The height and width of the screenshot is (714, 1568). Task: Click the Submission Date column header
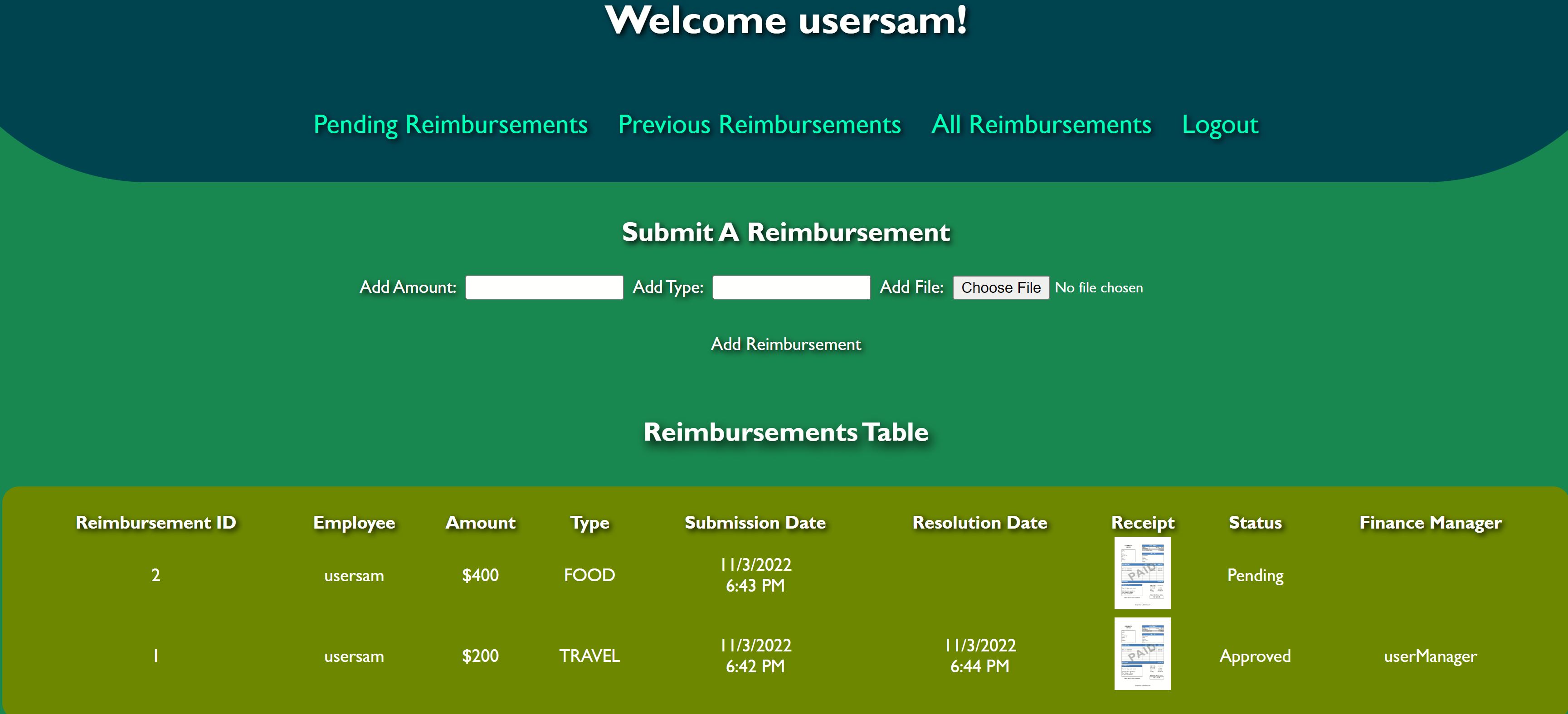point(755,523)
